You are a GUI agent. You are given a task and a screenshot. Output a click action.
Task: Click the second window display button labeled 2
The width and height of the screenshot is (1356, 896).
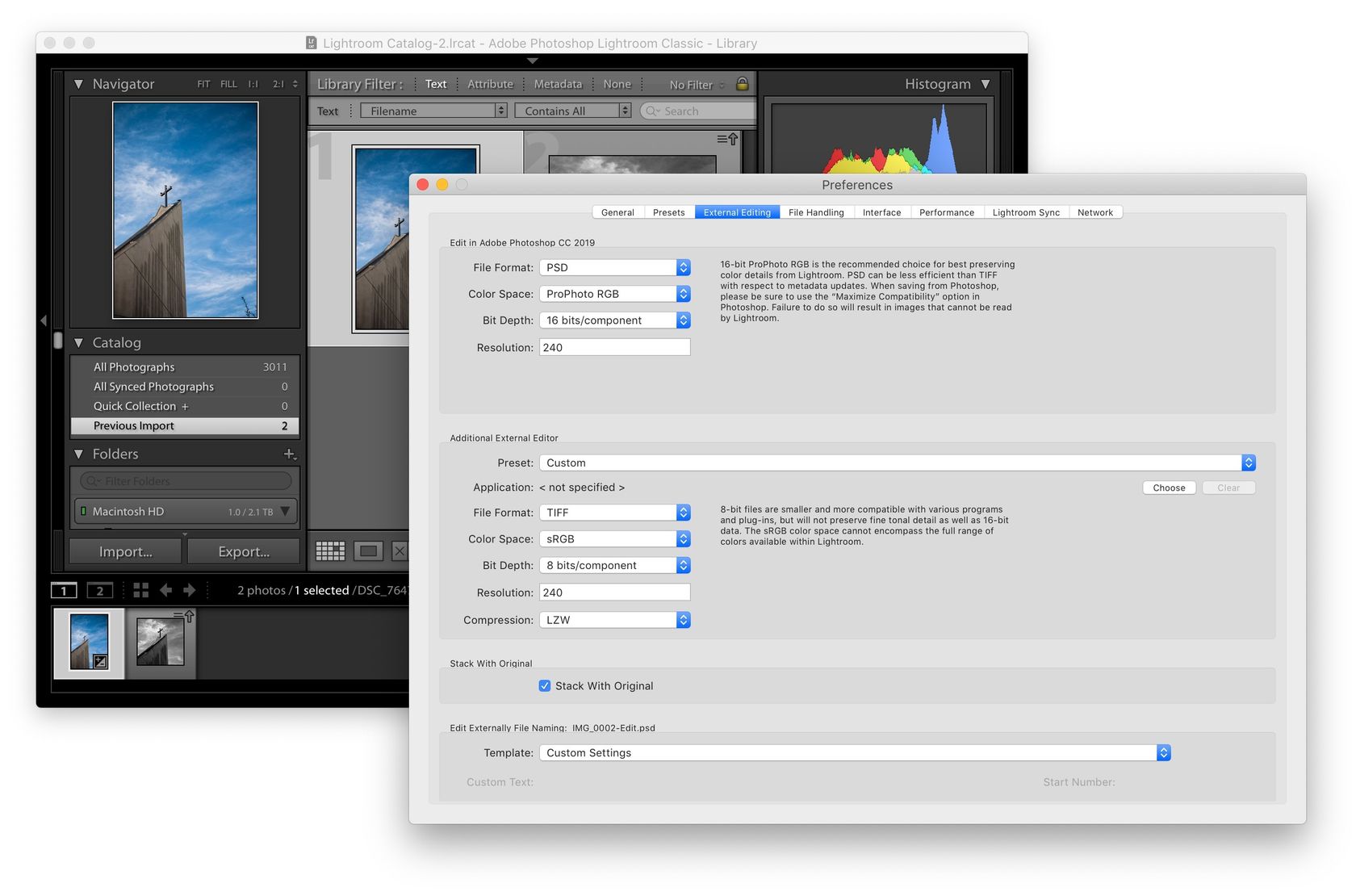100,590
